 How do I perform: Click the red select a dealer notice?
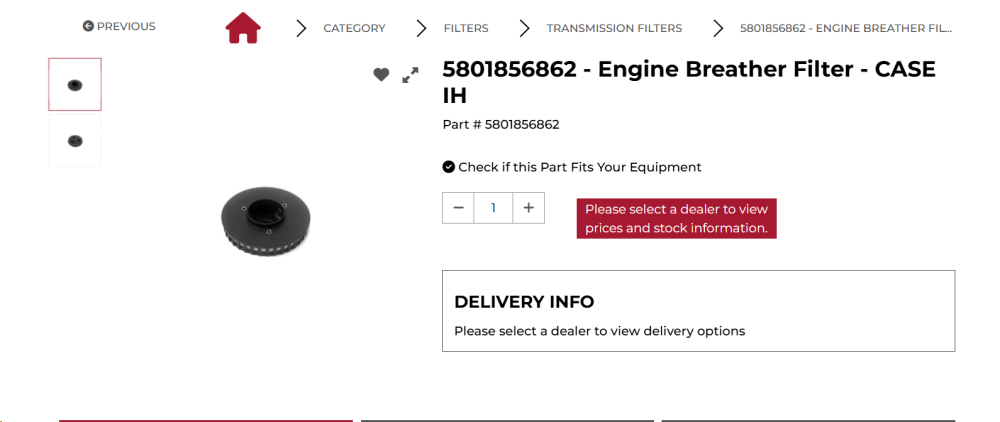click(x=676, y=219)
